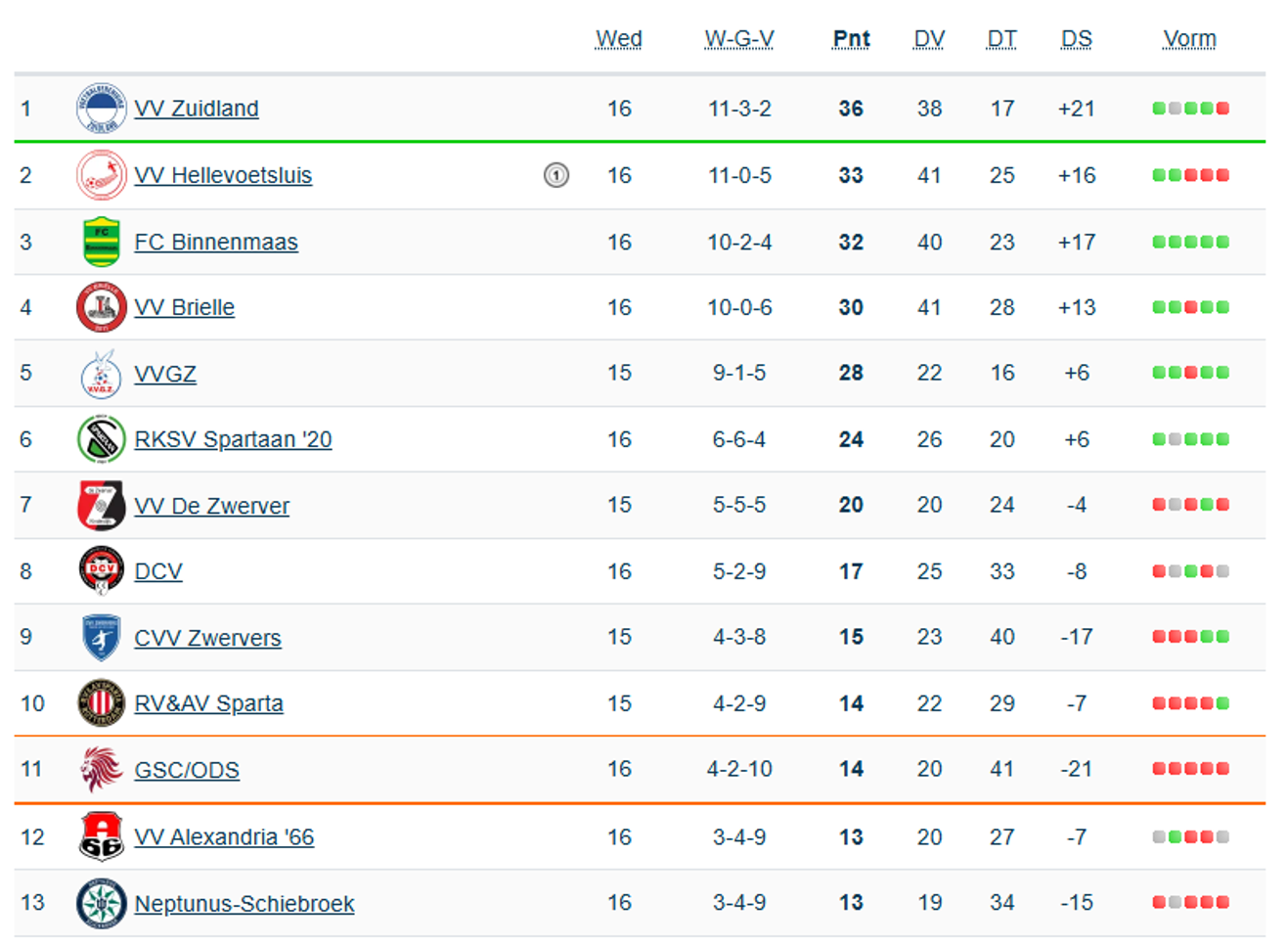Viewport: 1288px width, 945px height.
Task: Click the VV Alexandria '66 badge
Action: [101, 836]
